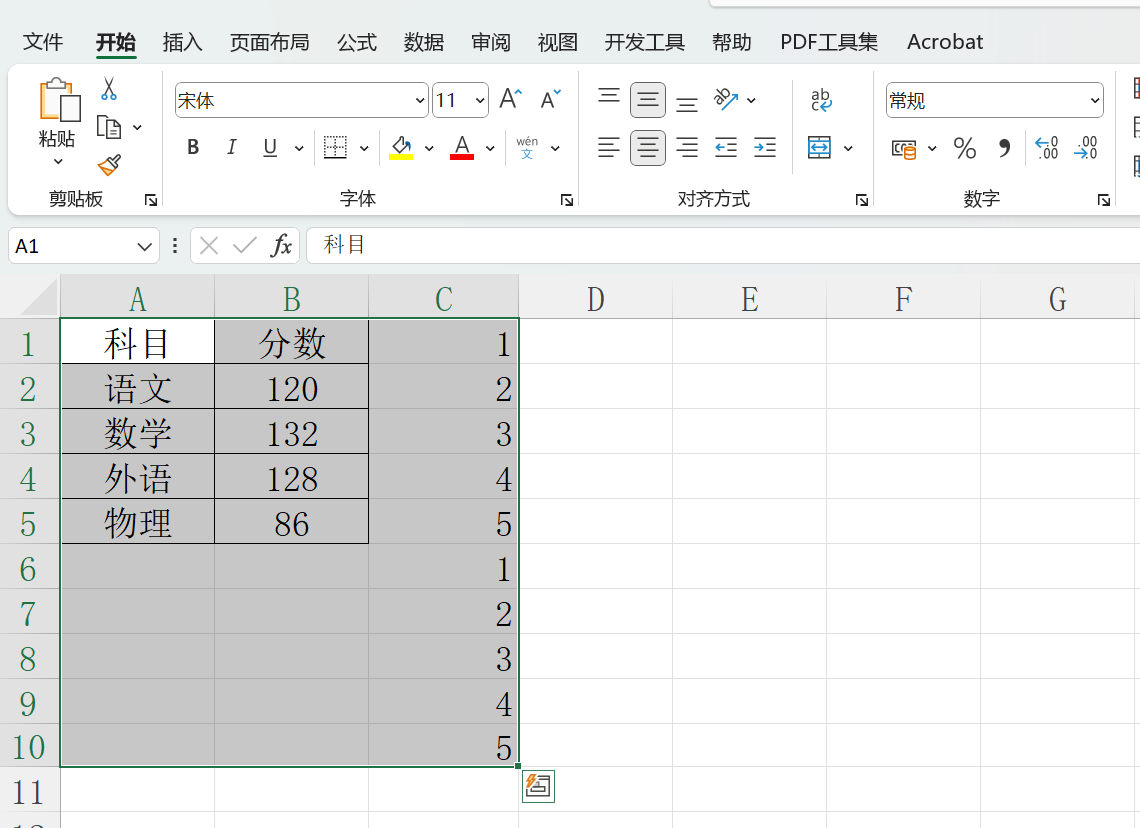
Task: Toggle Center horizontal alignment
Action: pos(648,148)
